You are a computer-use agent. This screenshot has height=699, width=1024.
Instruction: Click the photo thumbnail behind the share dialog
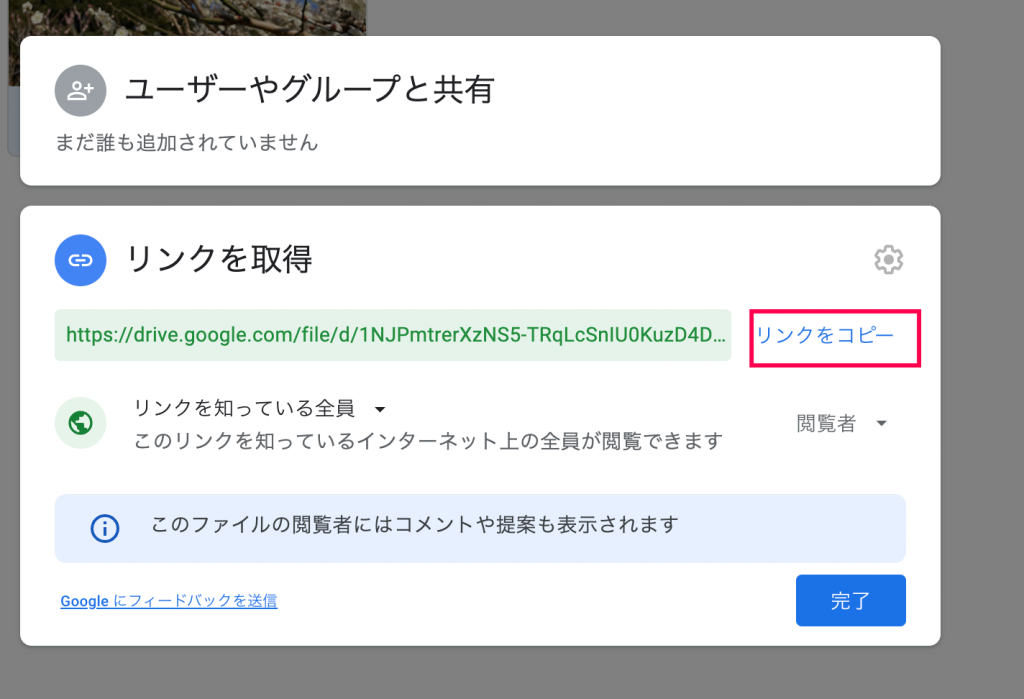(x=187, y=18)
